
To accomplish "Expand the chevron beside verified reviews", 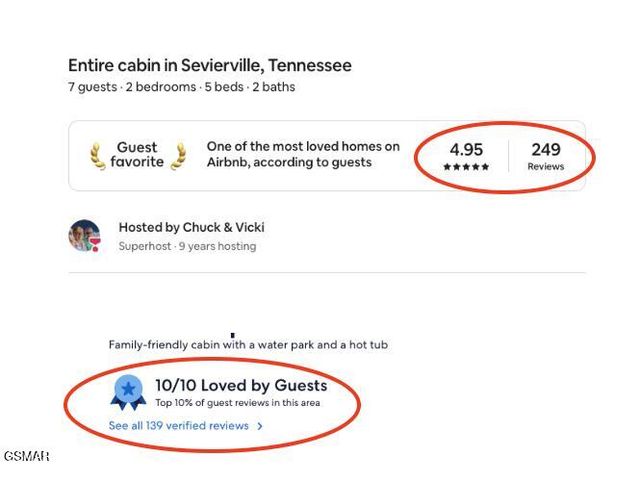I will (x=260, y=426).
